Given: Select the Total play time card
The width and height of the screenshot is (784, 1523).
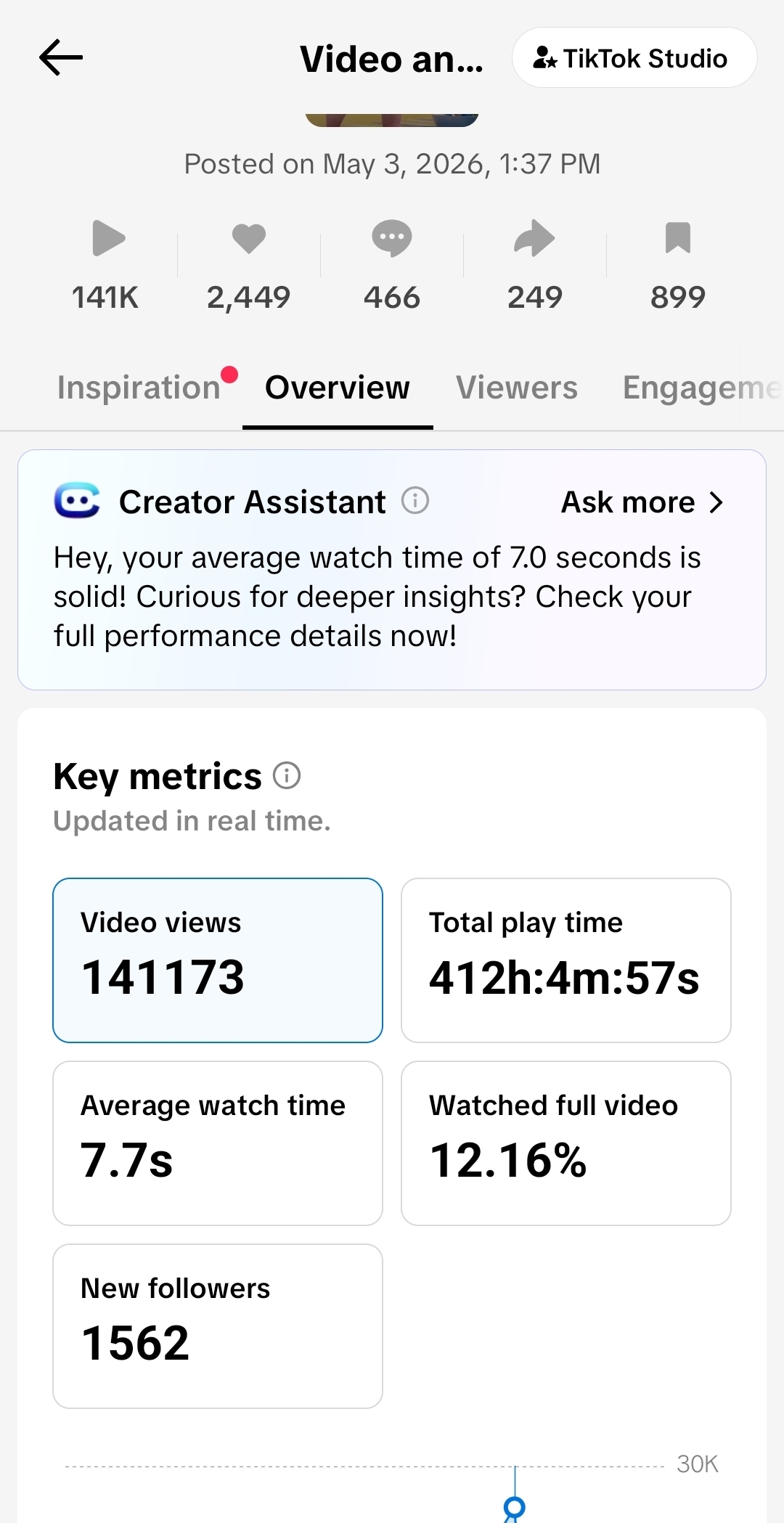Looking at the screenshot, I should click(566, 960).
